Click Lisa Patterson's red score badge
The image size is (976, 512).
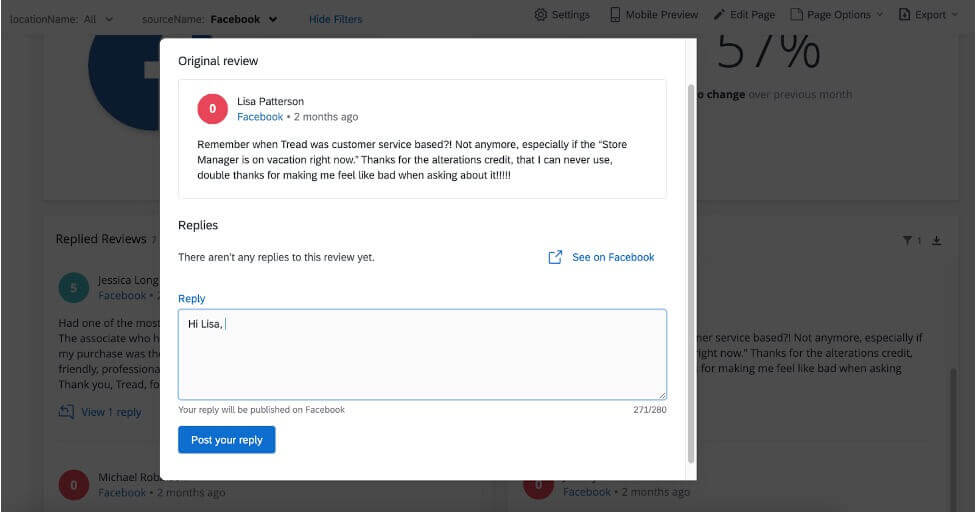(x=212, y=109)
